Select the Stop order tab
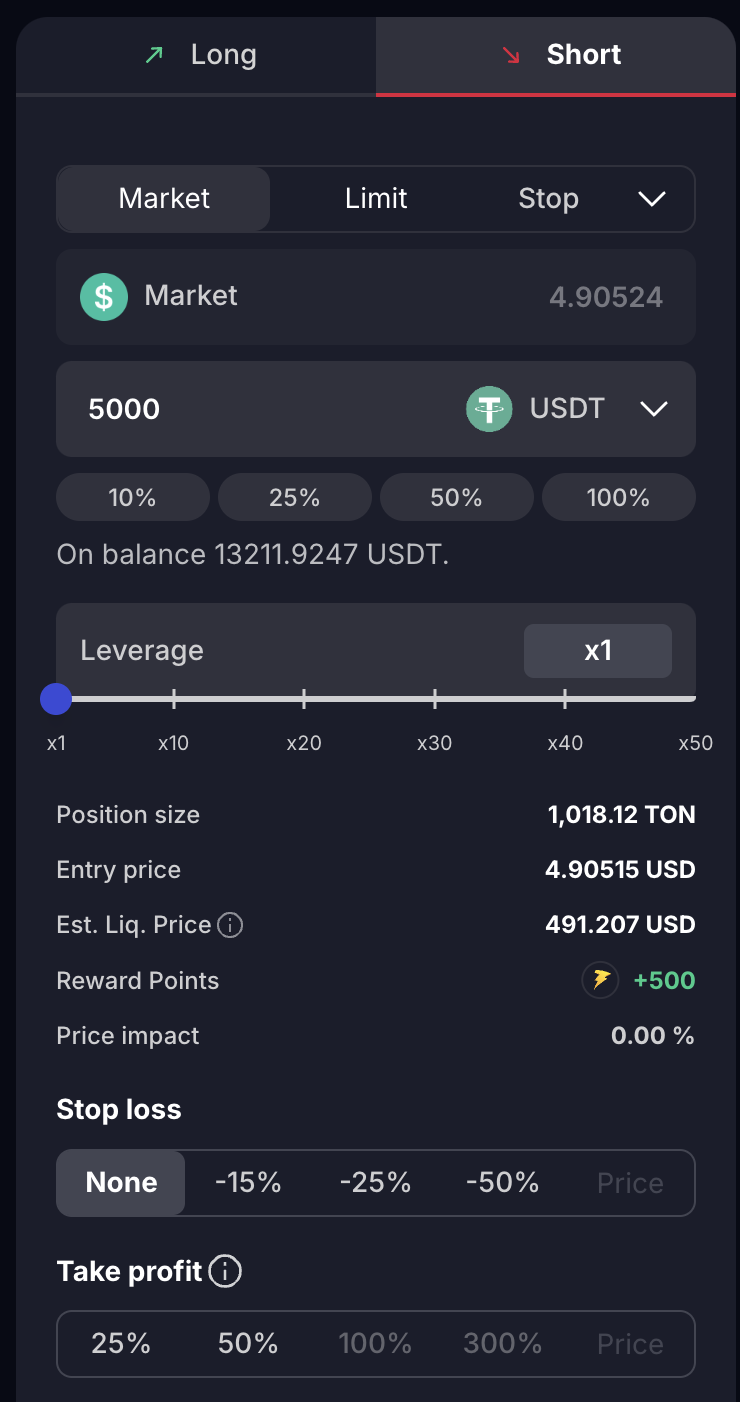This screenshot has width=740, height=1402. [548, 199]
